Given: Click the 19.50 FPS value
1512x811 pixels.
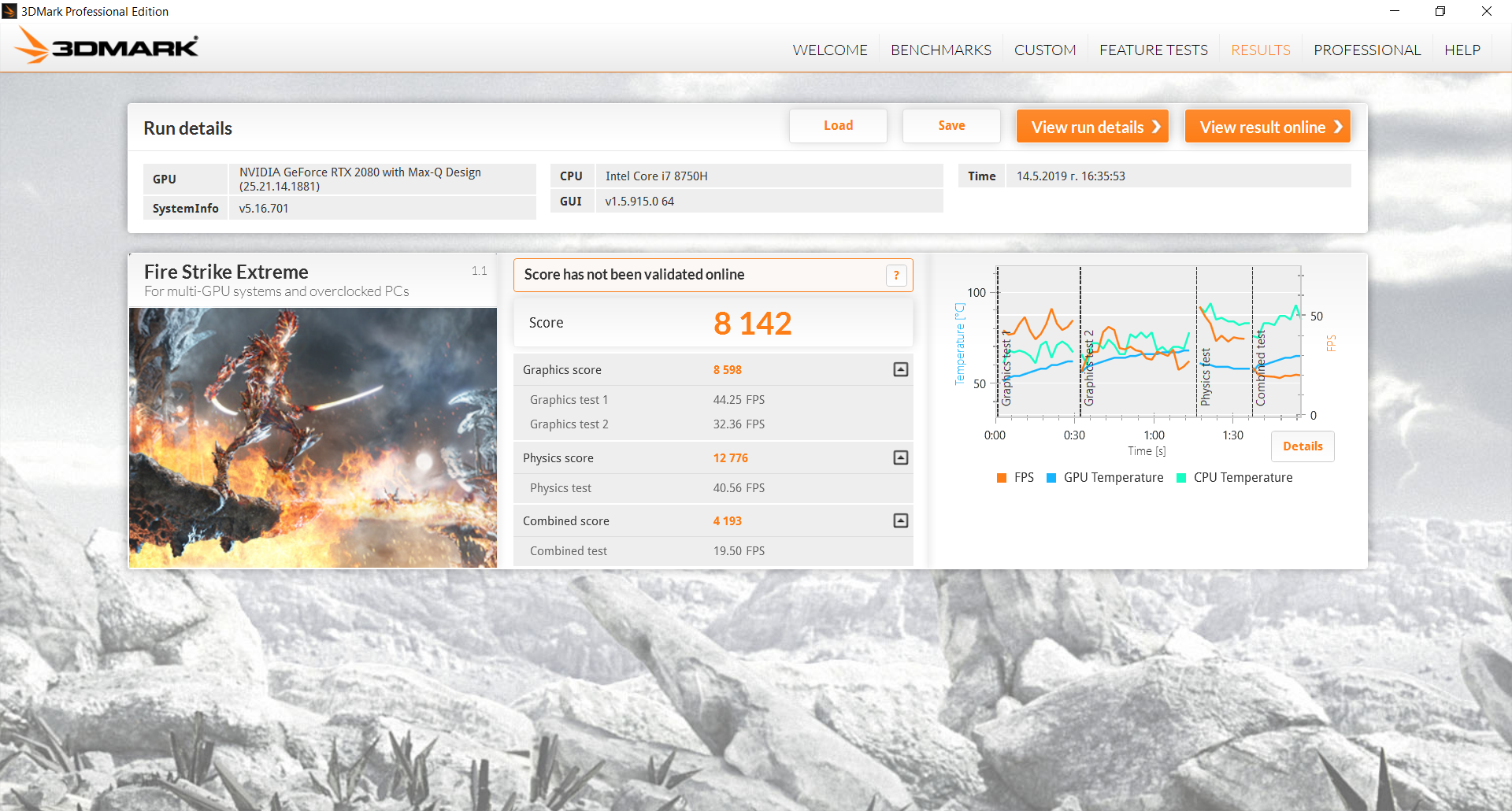Looking at the screenshot, I should (x=739, y=551).
